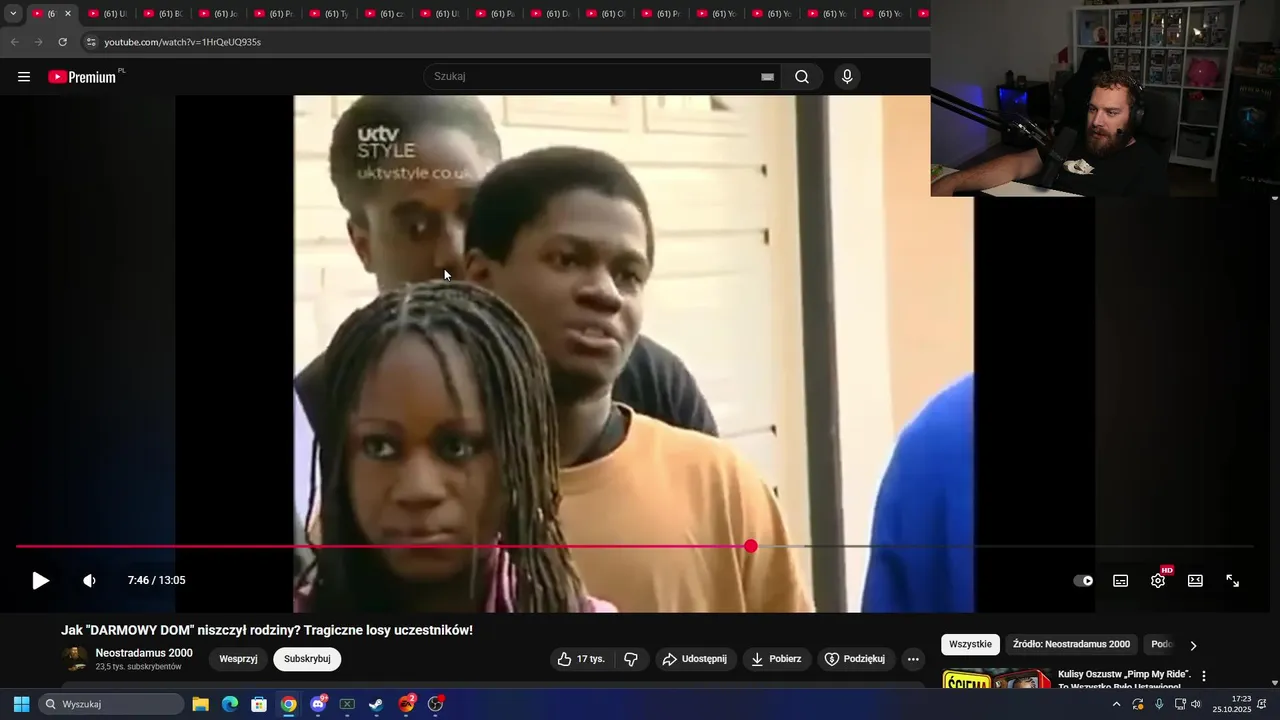Expand the hidden system tray icons chevron
This screenshot has height=720, width=1280.
pyautogui.click(x=1116, y=704)
